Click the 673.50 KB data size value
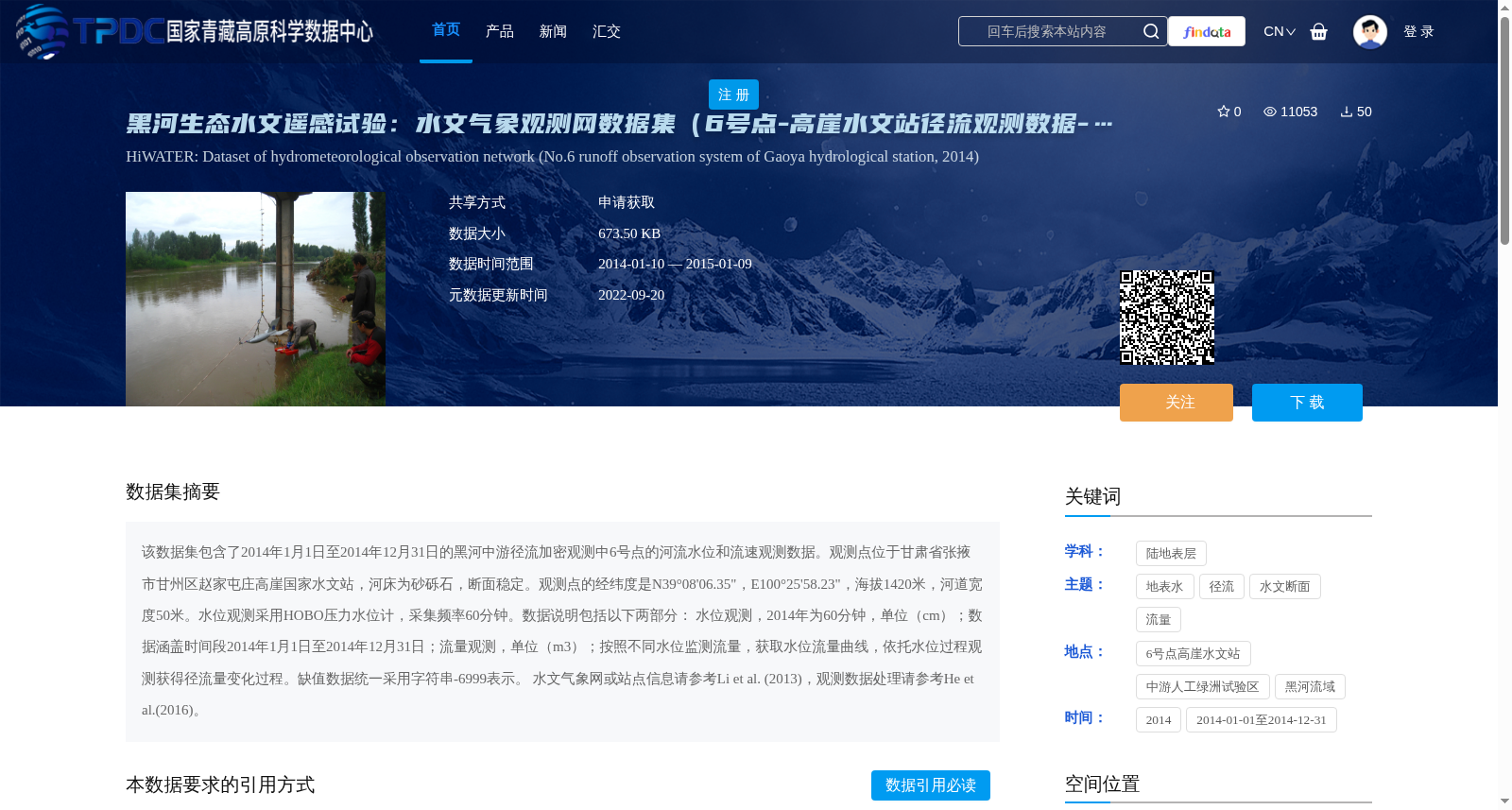The height and width of the screenshot is (810, 1512). [x=629, y=233]
